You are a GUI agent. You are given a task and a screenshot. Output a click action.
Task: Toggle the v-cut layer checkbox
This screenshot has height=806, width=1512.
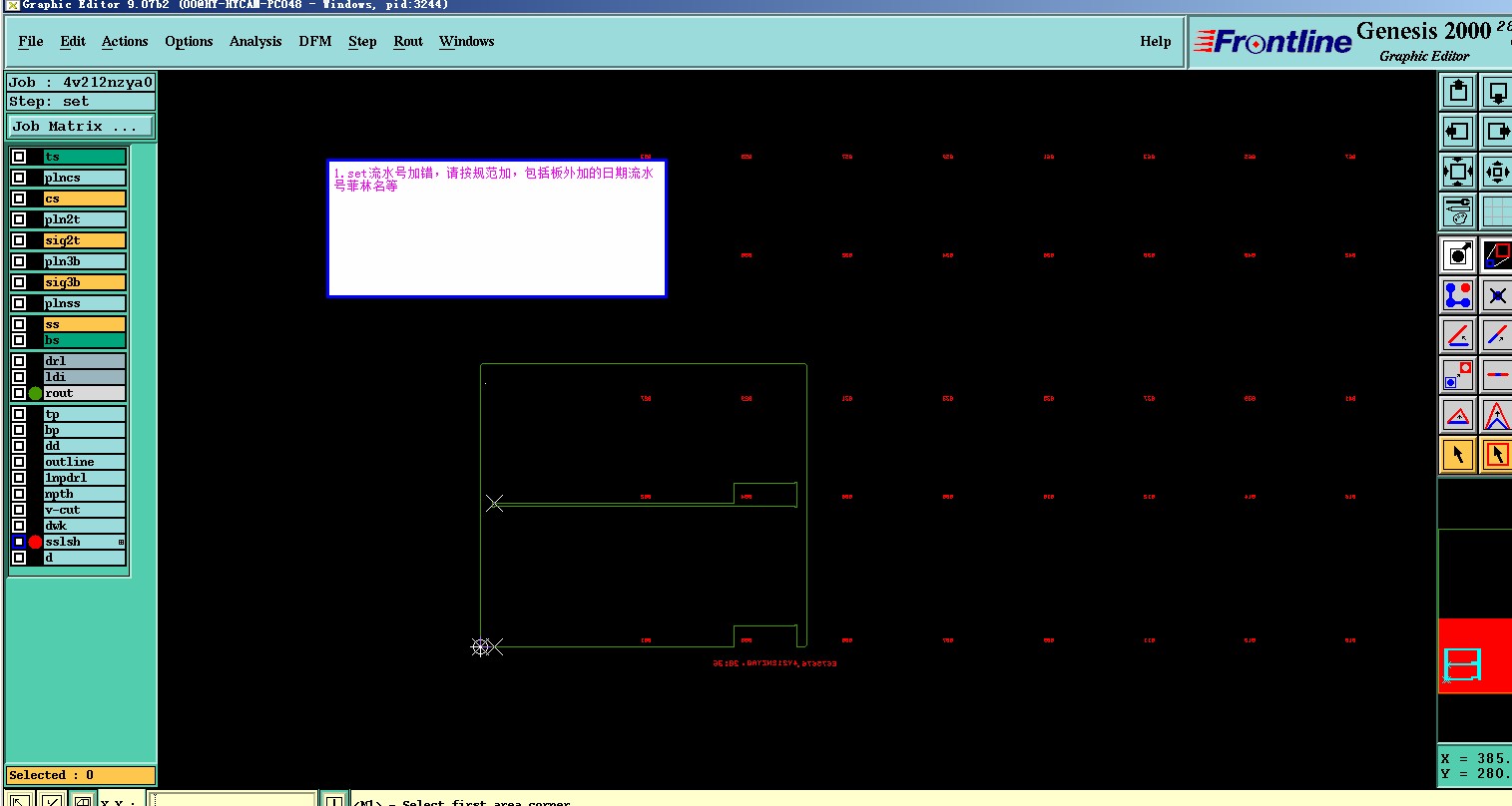19,510
